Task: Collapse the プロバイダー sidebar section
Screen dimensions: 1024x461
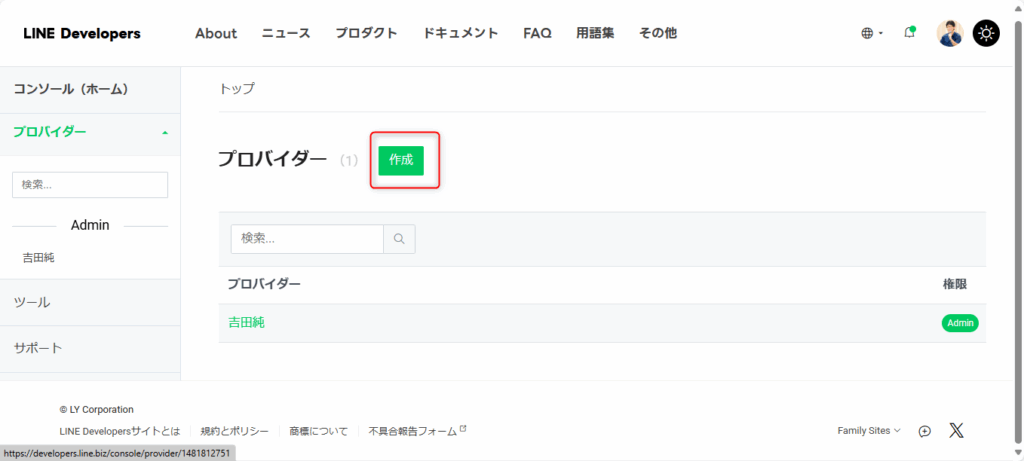Action: (164, 133)
